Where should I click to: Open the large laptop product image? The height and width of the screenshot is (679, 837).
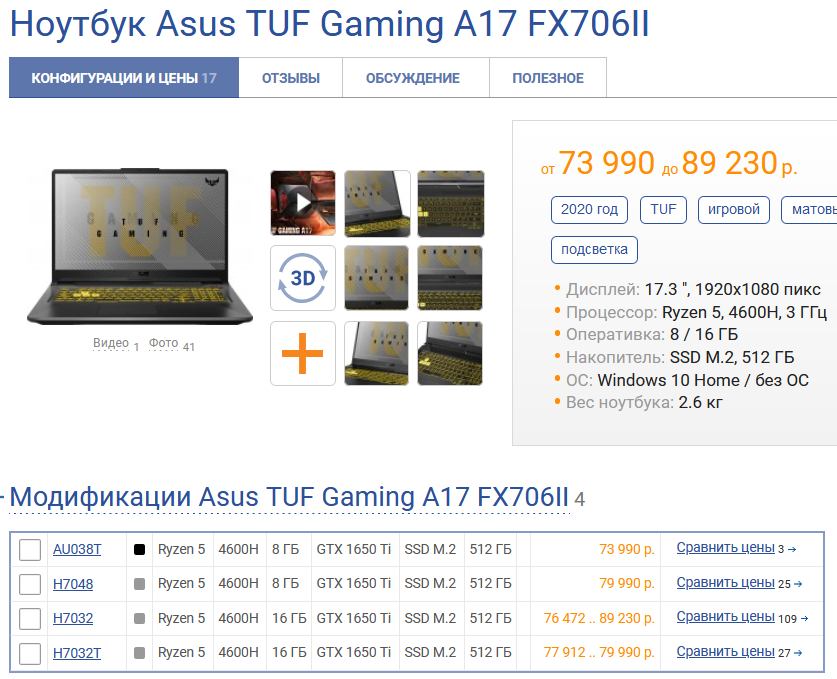(140, 247)
